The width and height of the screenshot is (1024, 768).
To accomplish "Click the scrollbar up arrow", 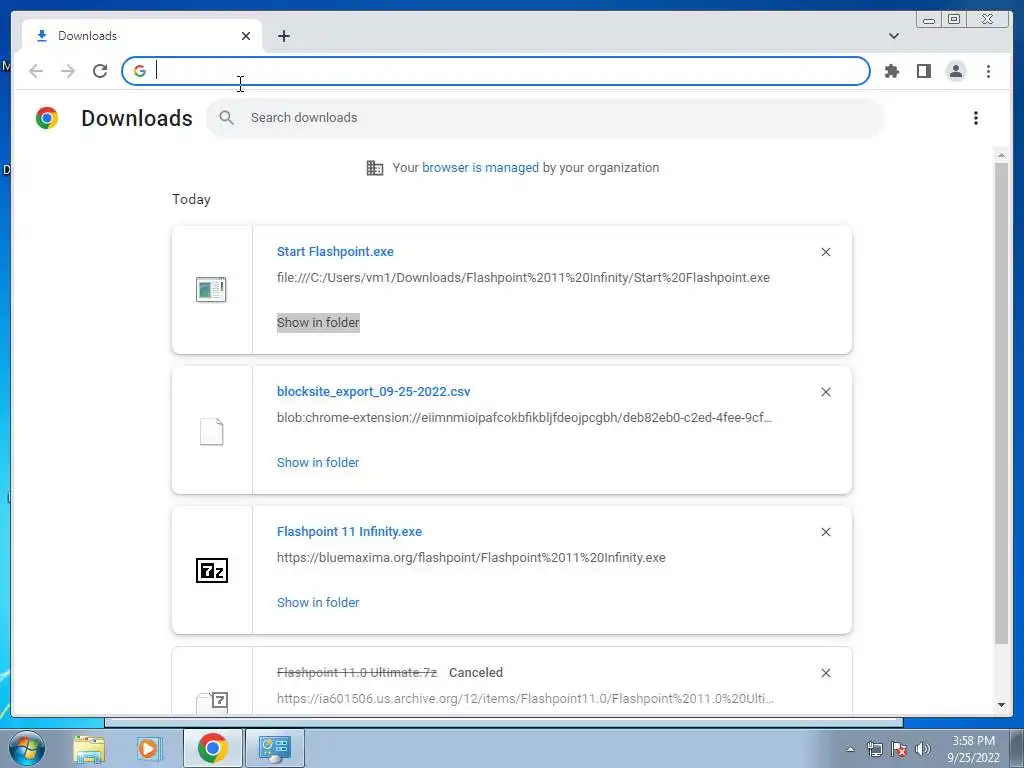I will [1001, 155].
